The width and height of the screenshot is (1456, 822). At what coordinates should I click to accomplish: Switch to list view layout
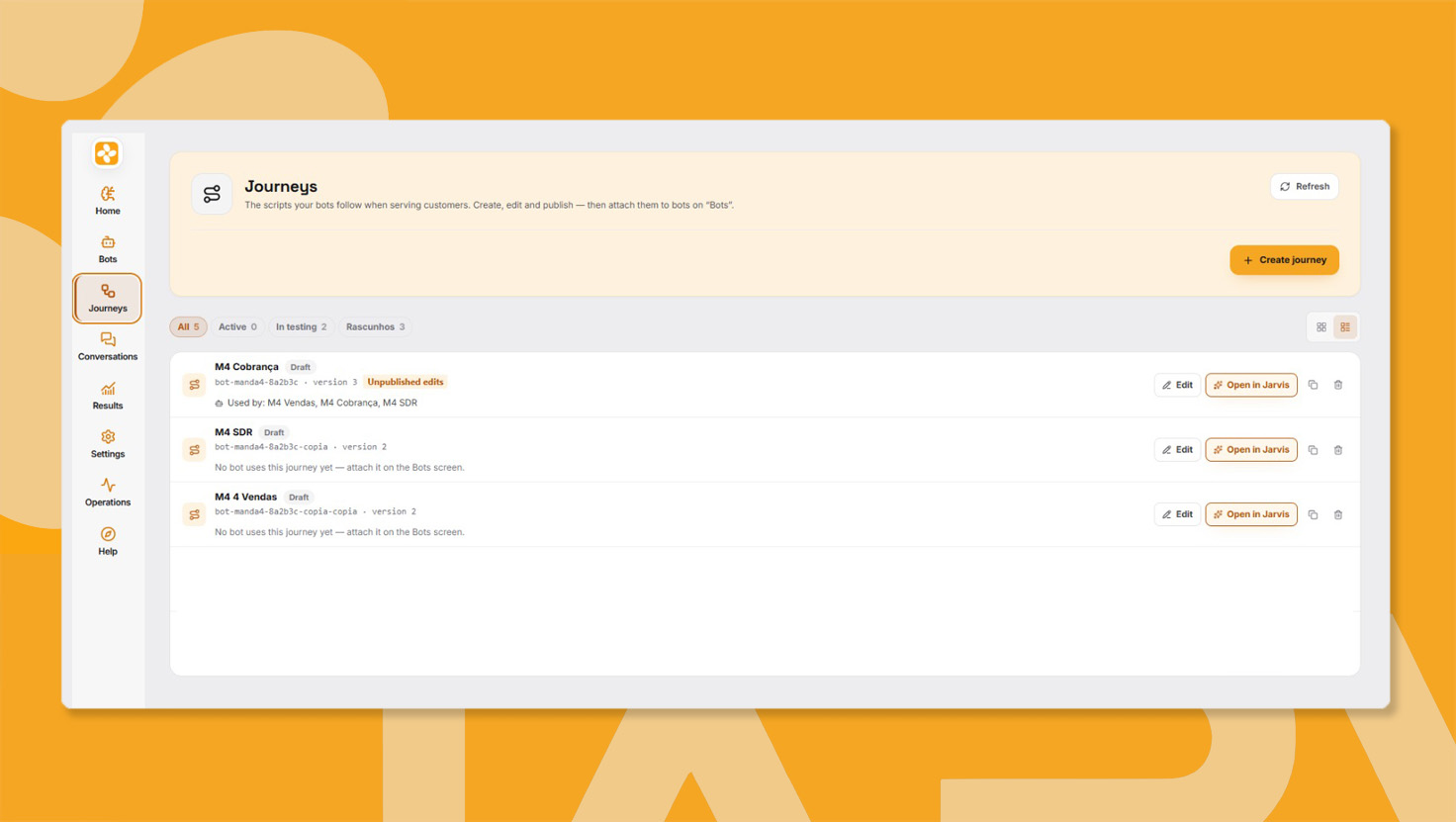tap(1345, 326)
